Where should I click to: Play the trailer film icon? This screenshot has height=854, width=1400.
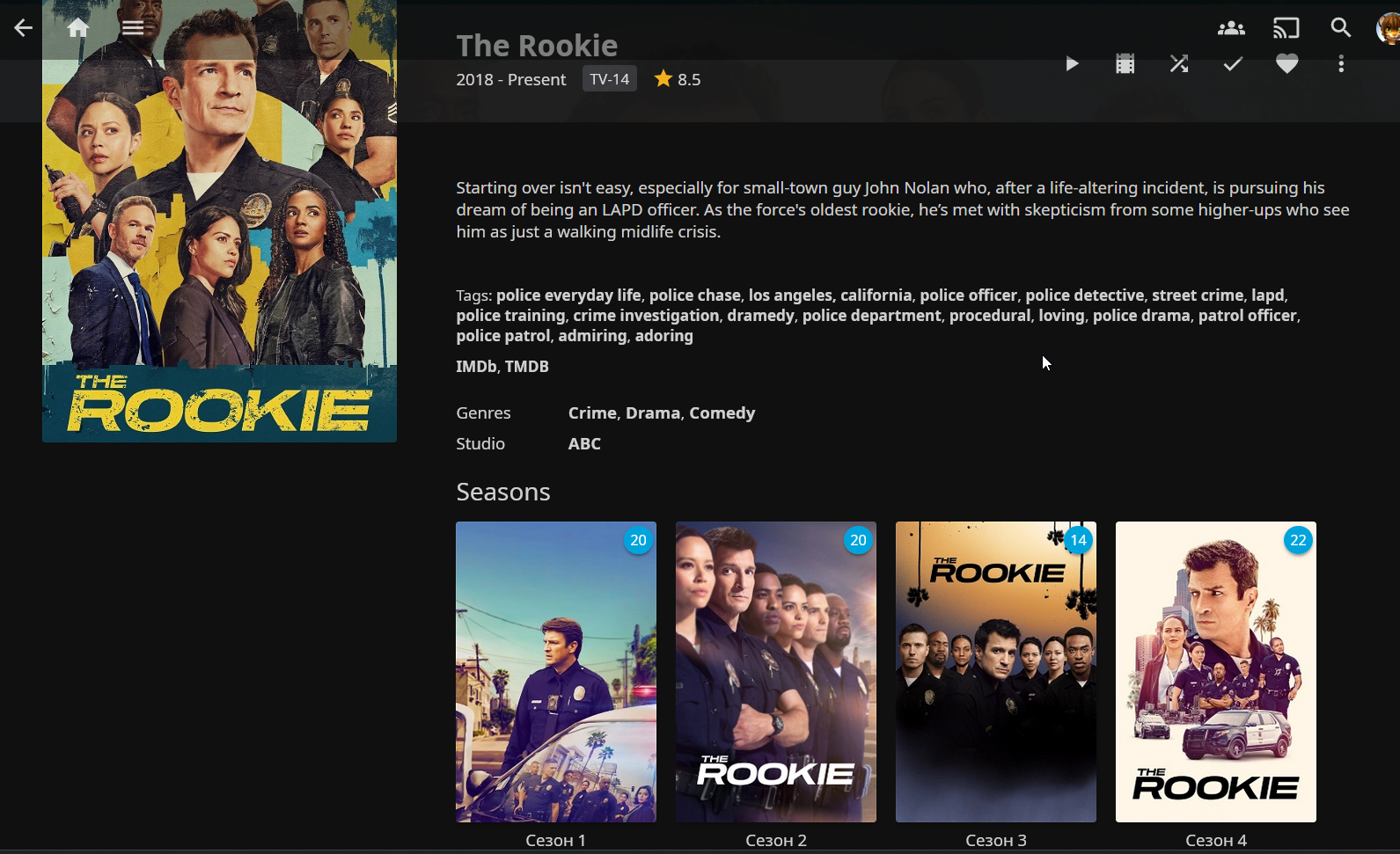1125,63
